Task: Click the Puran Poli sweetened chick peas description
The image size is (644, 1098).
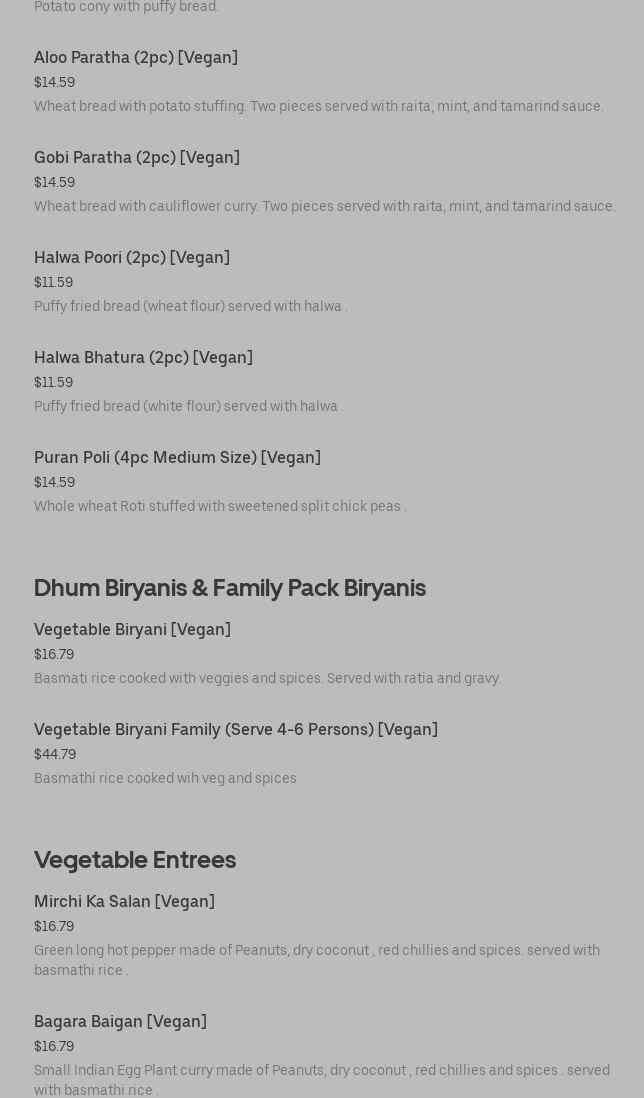Action: pyautogui.click(x=220, y=506)
